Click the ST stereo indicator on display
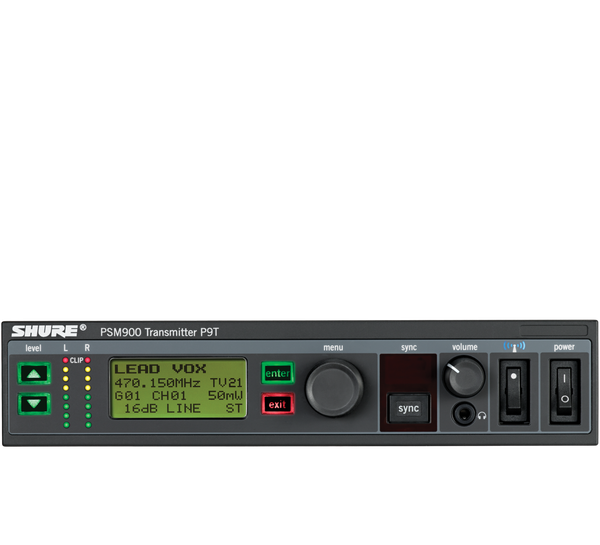The height and width of the screenshot is (545, 600). click(234, 408)
